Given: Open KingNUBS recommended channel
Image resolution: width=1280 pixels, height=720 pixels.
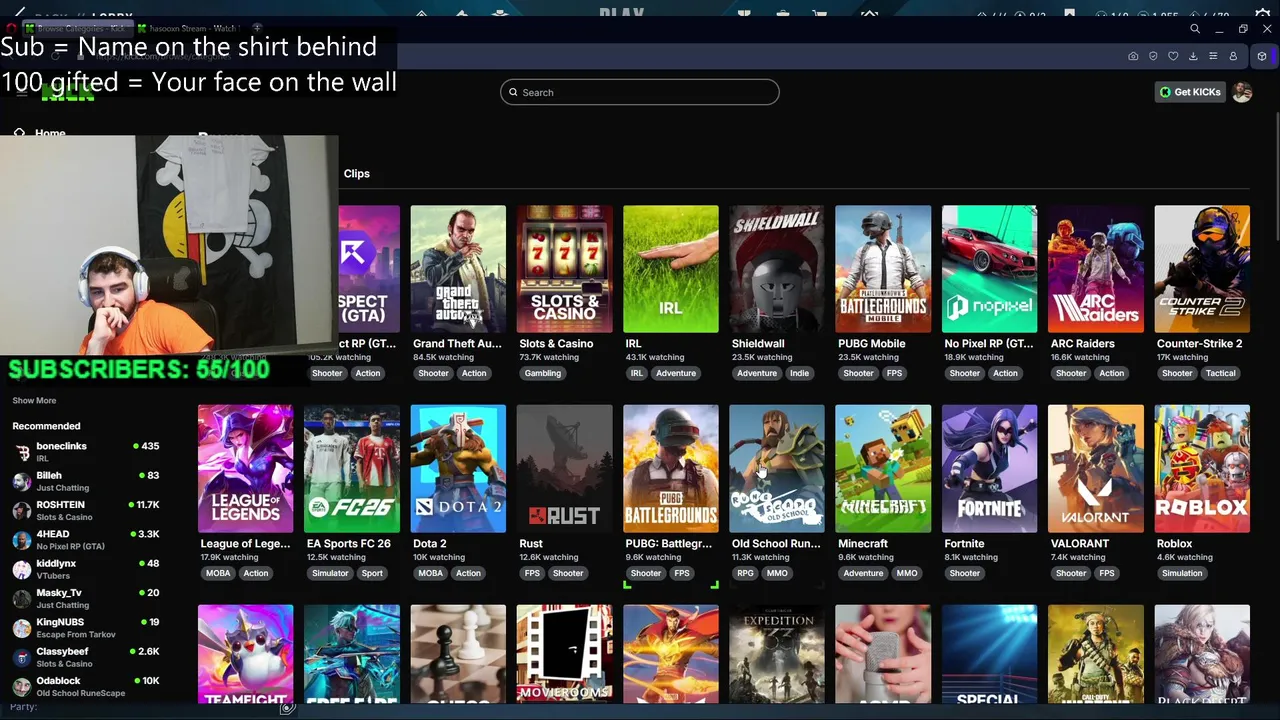Looking at the screenshot, I should [86, 627].
